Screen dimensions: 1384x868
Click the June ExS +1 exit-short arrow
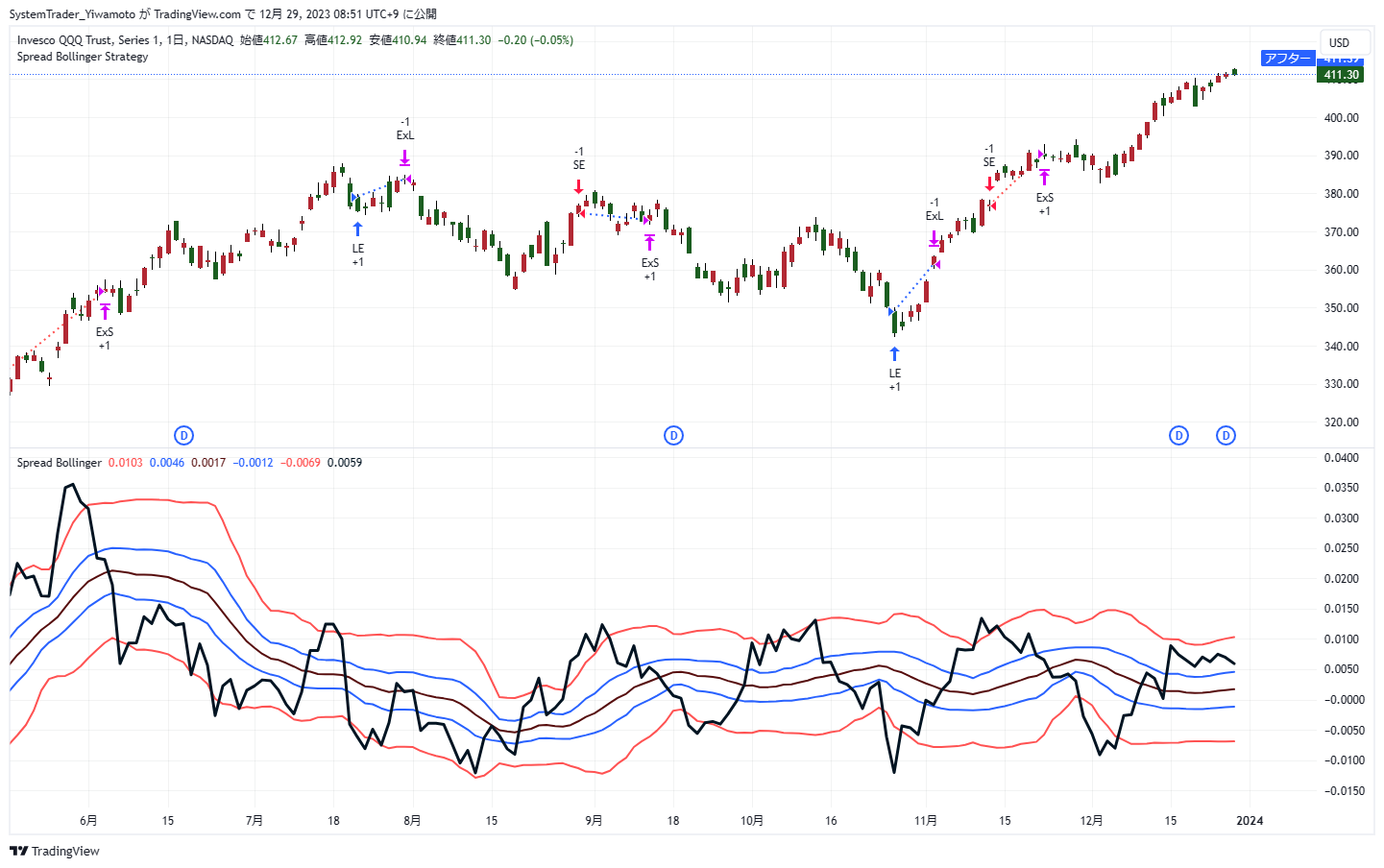[x=105, y=311]
